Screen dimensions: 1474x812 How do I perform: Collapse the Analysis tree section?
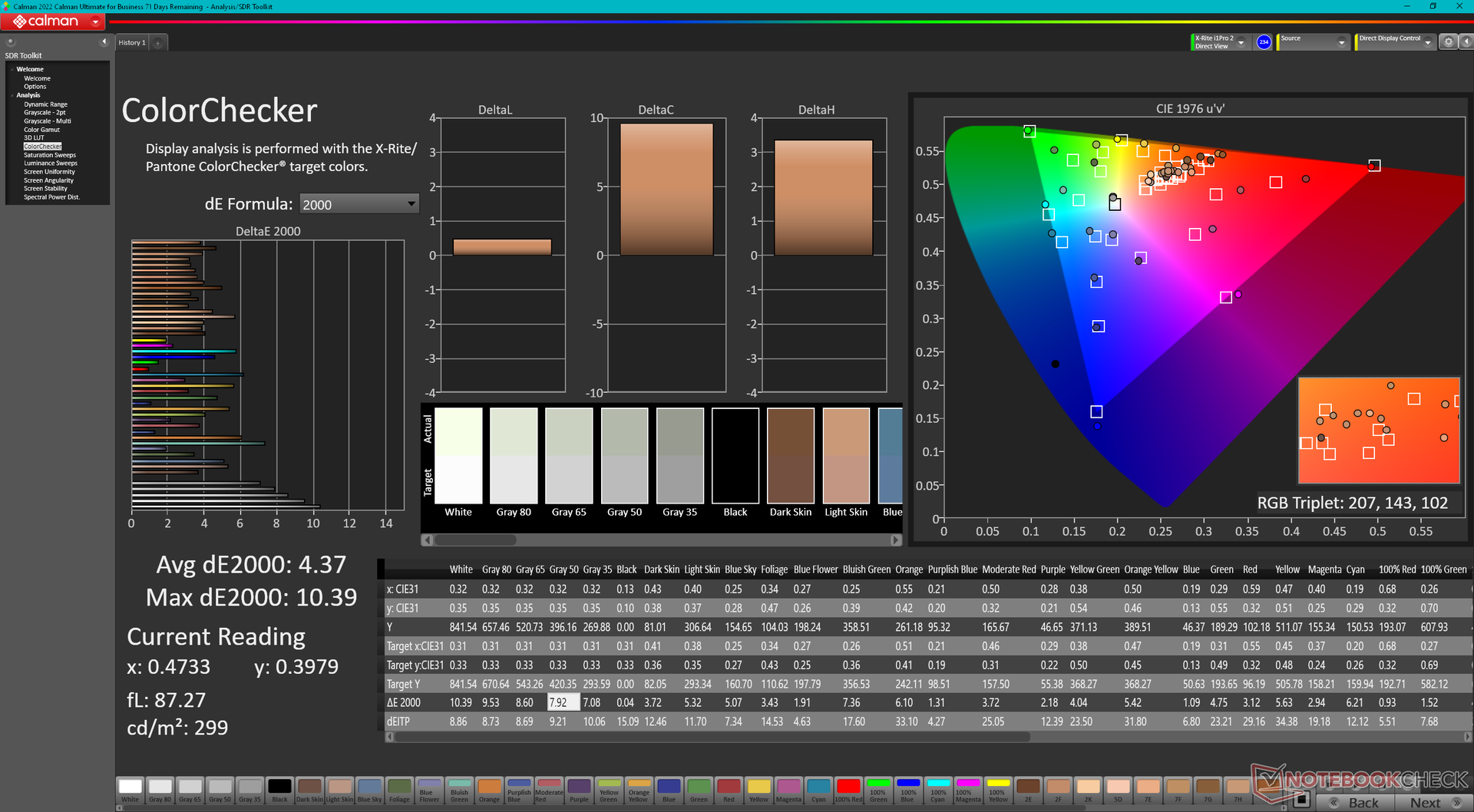point(12,95)
